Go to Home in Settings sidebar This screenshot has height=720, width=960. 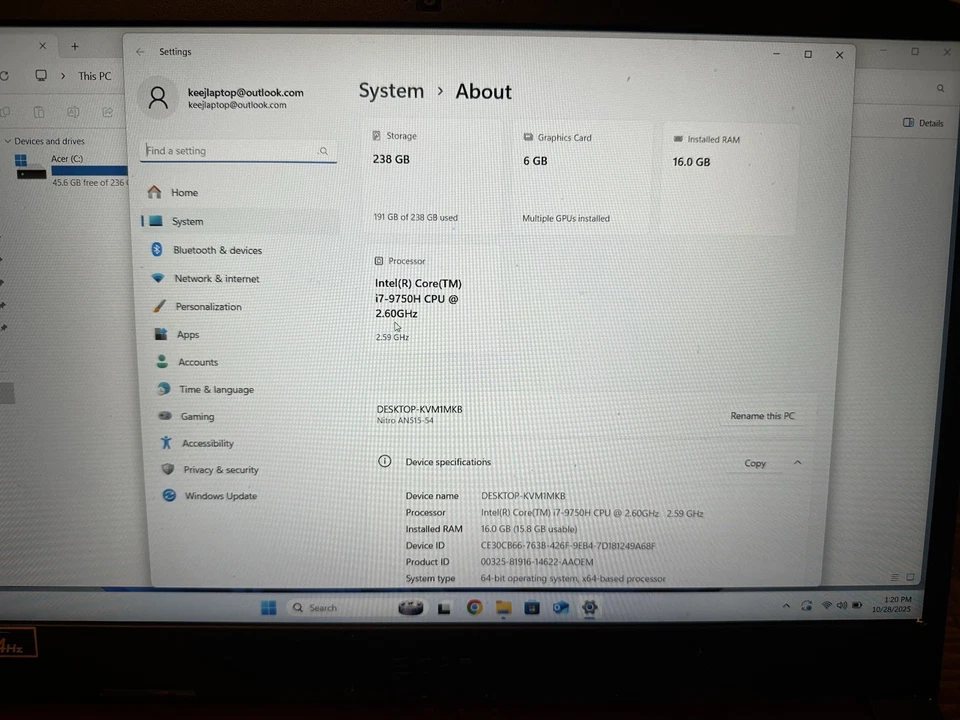coord(184,192)
